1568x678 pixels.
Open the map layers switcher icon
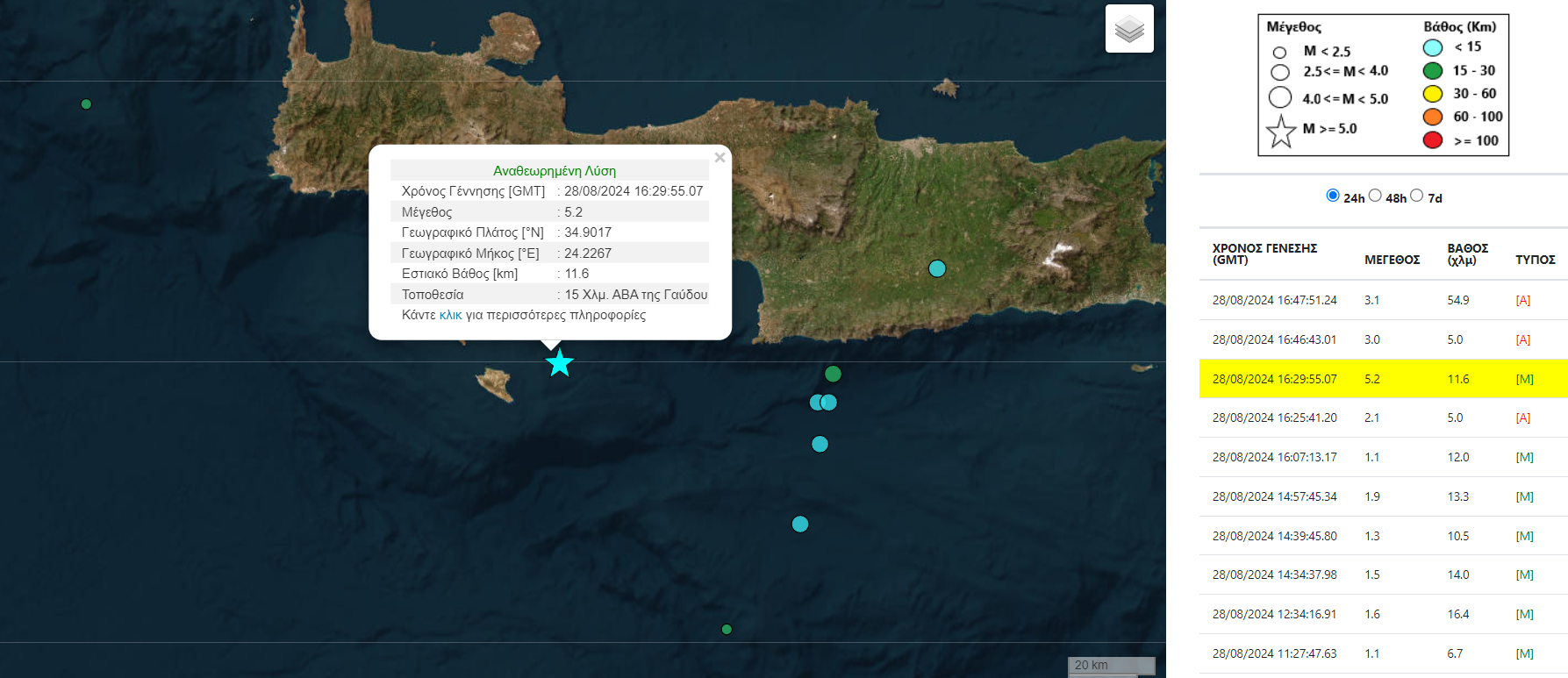[x=1129, y=29]
